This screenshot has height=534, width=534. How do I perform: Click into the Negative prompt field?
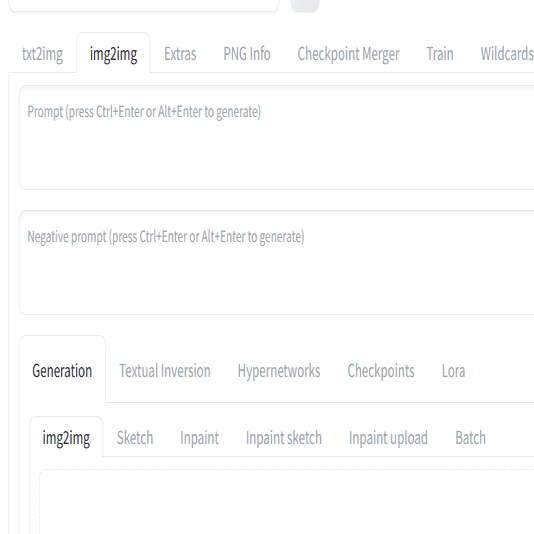277,263
